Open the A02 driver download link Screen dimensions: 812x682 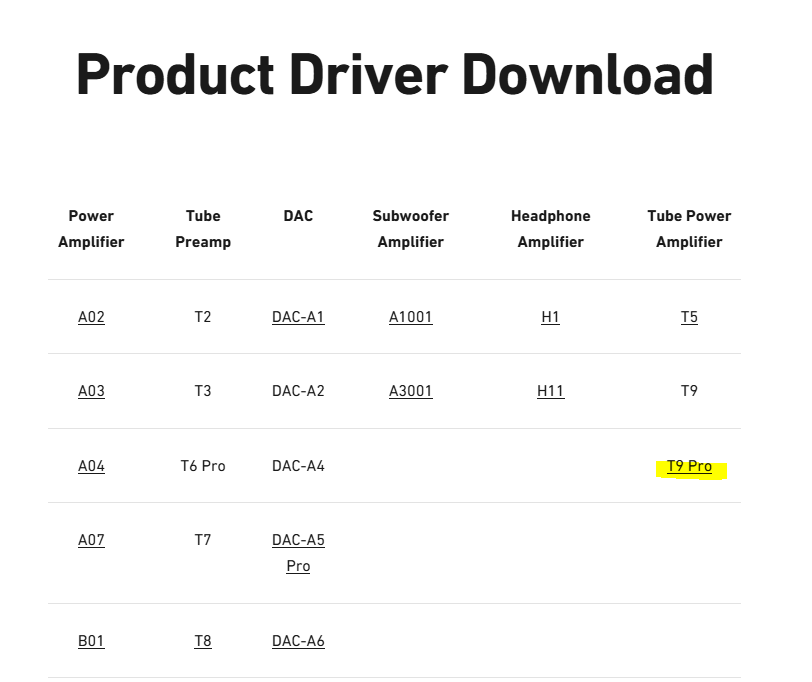[91, 317]
